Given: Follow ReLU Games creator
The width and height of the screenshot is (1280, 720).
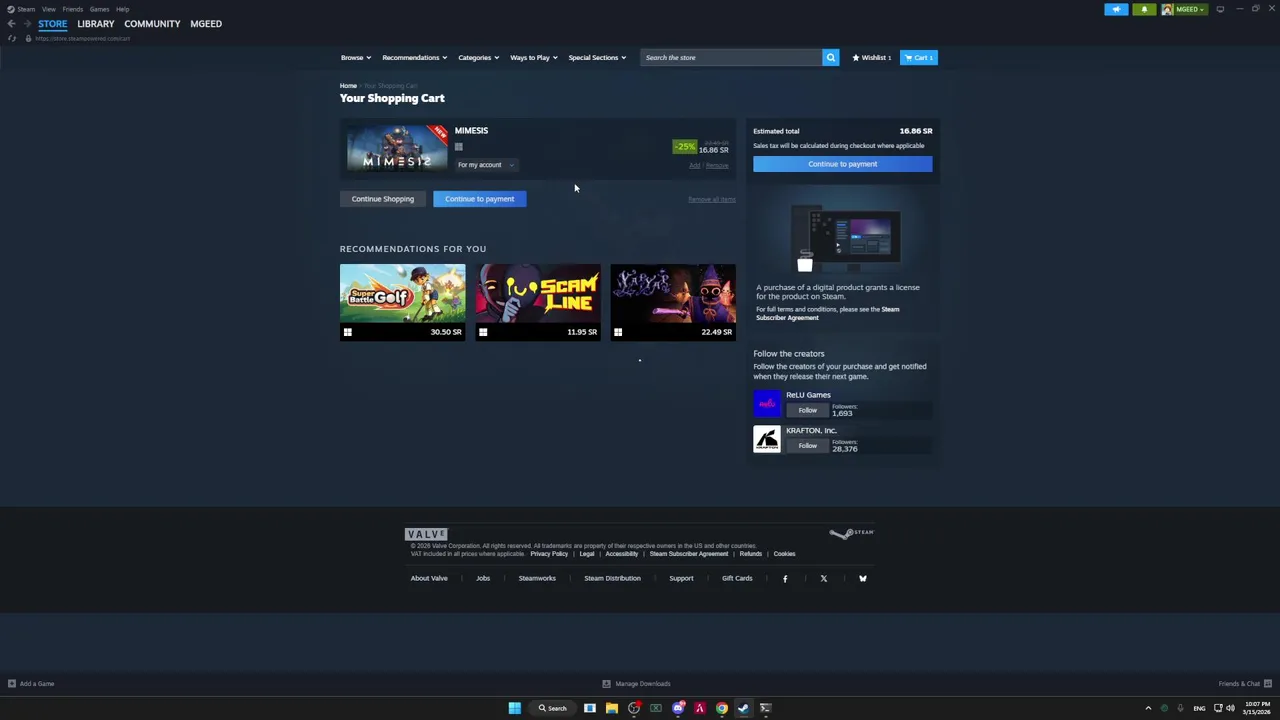Looking at the screenshot, I should [807, 411].
